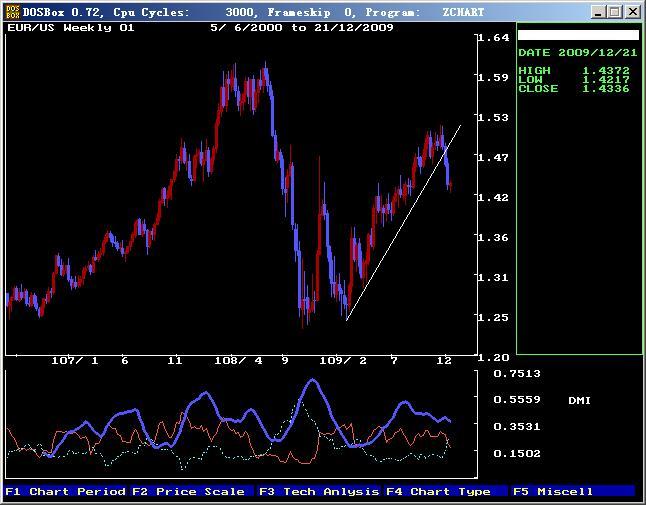
Task: Minimize the DOSBox window
Action: (x=598, y=12)
